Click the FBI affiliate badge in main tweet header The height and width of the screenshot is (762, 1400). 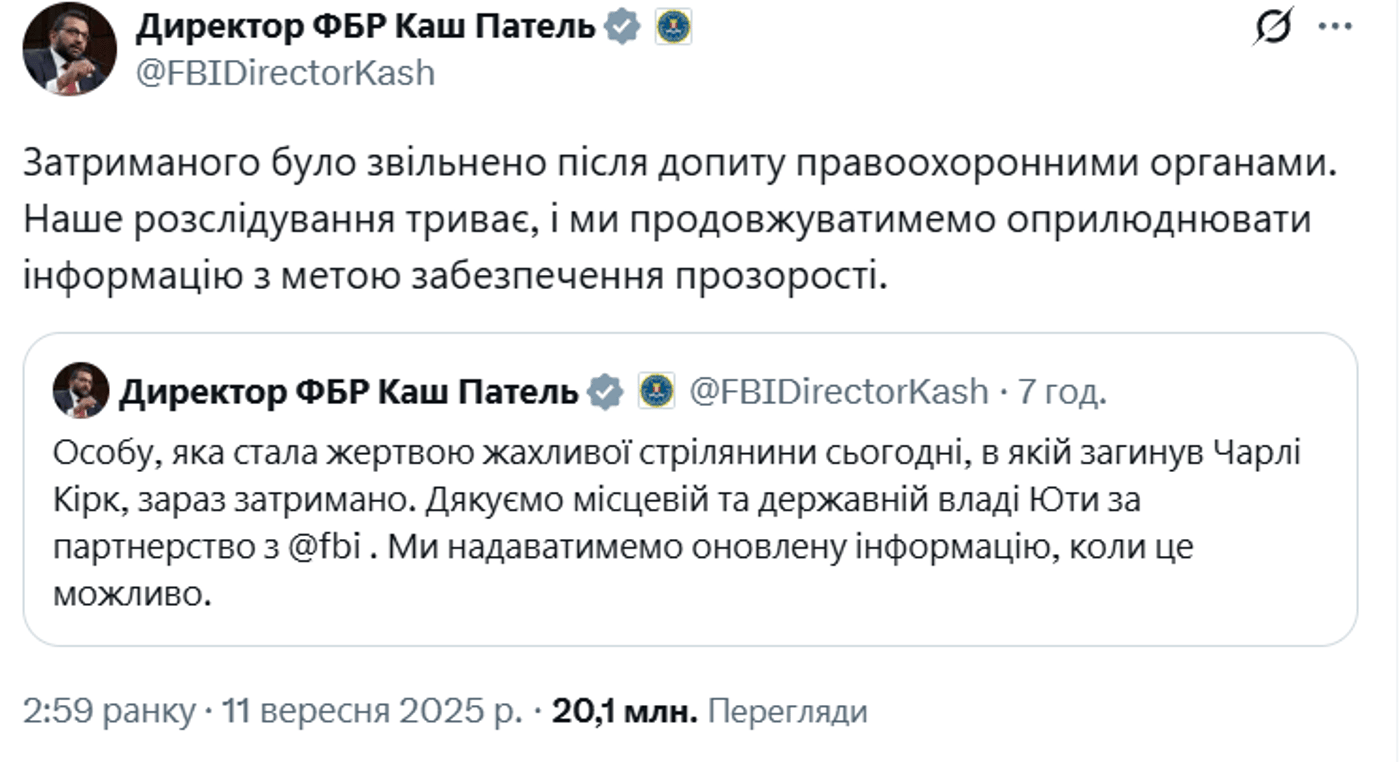click(675, 28)
